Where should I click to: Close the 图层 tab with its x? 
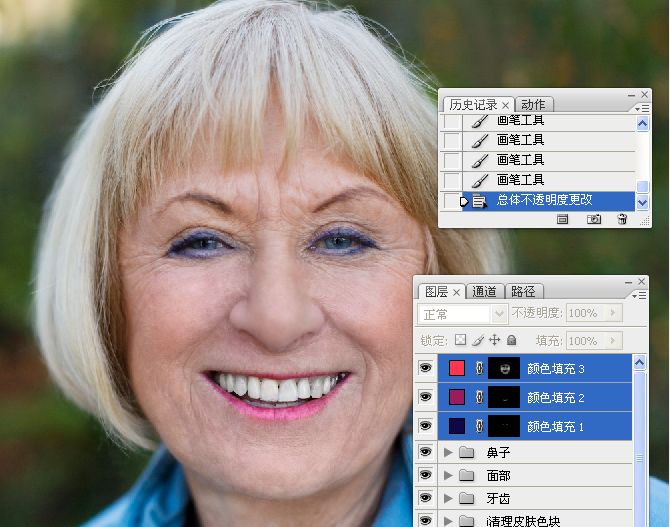click(456, 292)
